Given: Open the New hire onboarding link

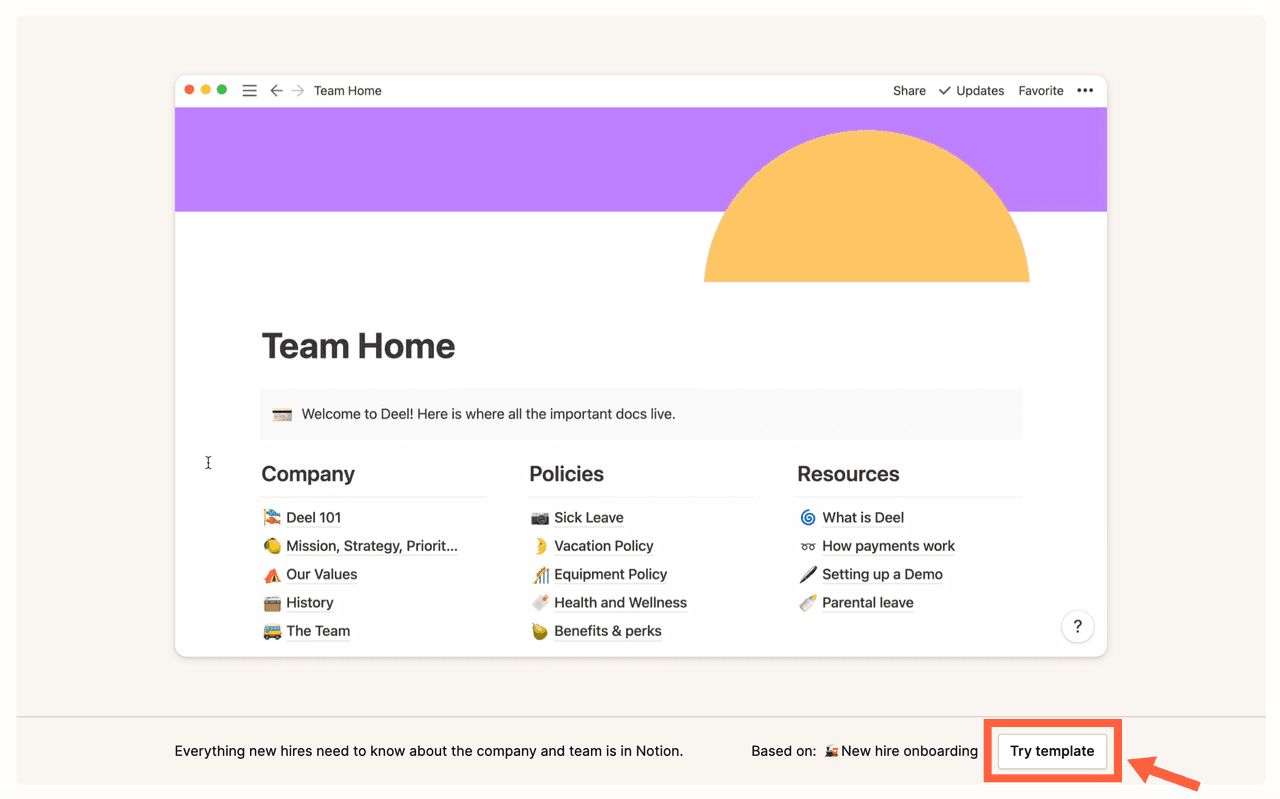Looking at the screenshot, I should pyautogui.click(x=910, y=751).
